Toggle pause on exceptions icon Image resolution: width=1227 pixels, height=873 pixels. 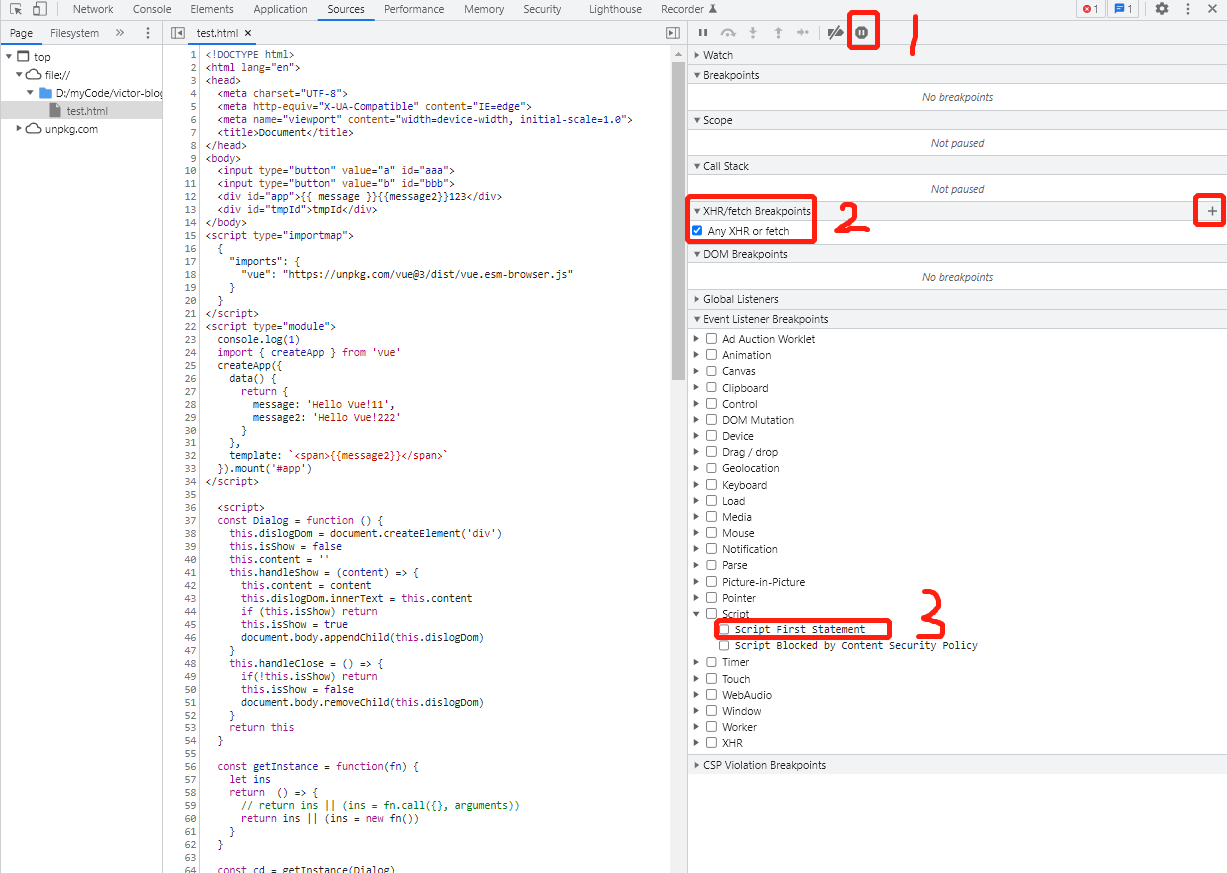coord(862,33)
